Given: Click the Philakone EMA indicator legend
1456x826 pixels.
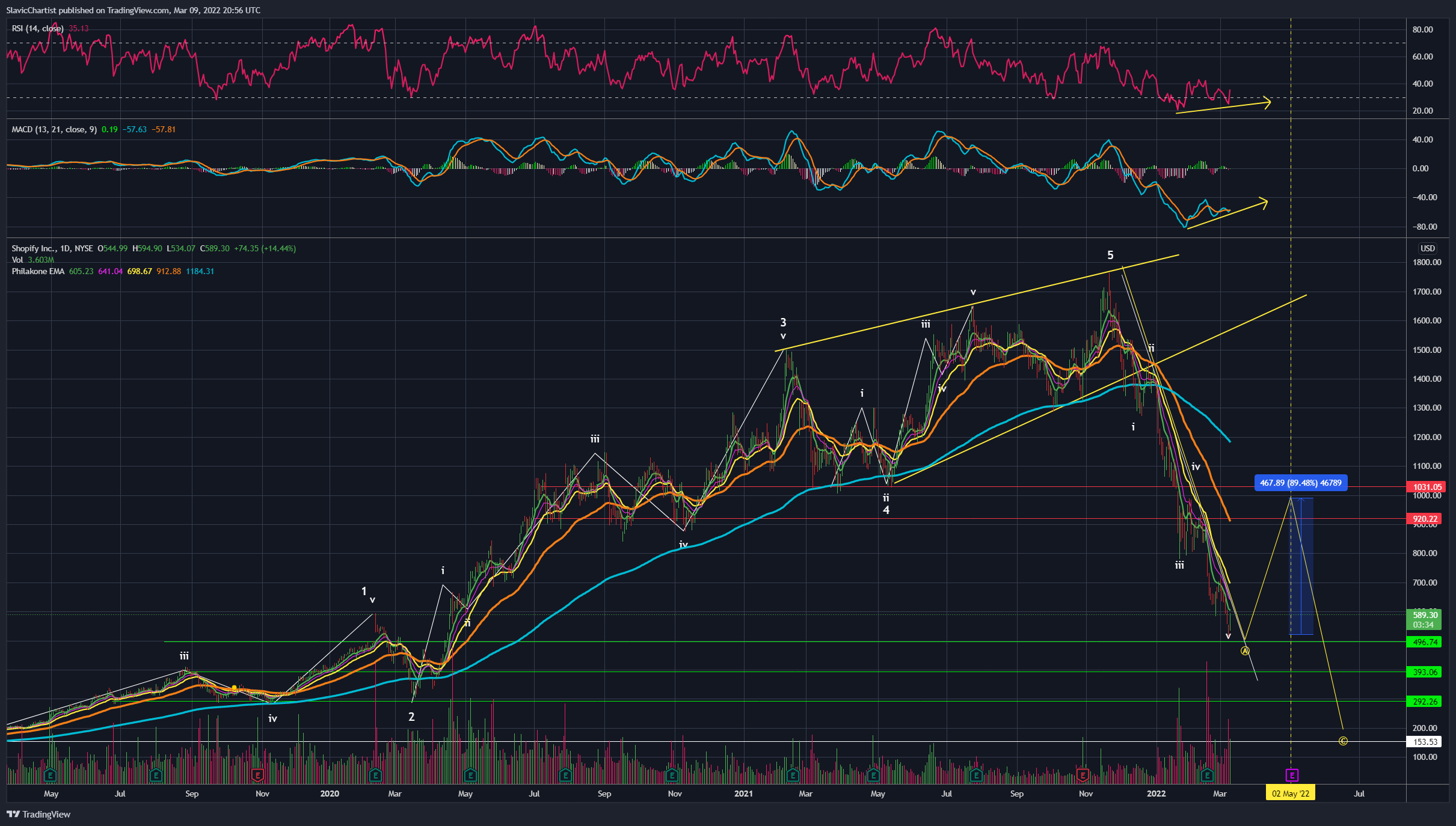Looking at the screenshot, I should (x=38, y=271).
